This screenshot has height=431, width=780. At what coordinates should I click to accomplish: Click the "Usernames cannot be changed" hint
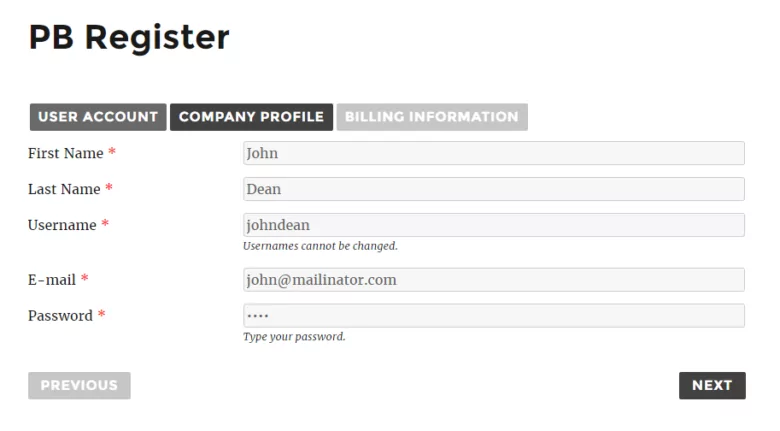(320, 246)
